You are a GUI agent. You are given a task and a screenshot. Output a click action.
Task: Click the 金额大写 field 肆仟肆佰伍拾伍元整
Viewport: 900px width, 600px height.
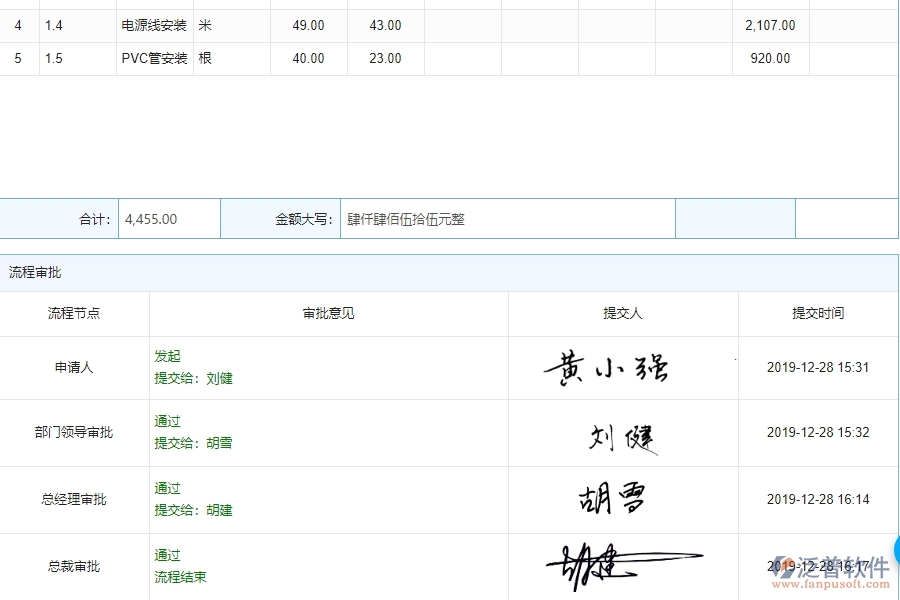[x=509, y=218]
